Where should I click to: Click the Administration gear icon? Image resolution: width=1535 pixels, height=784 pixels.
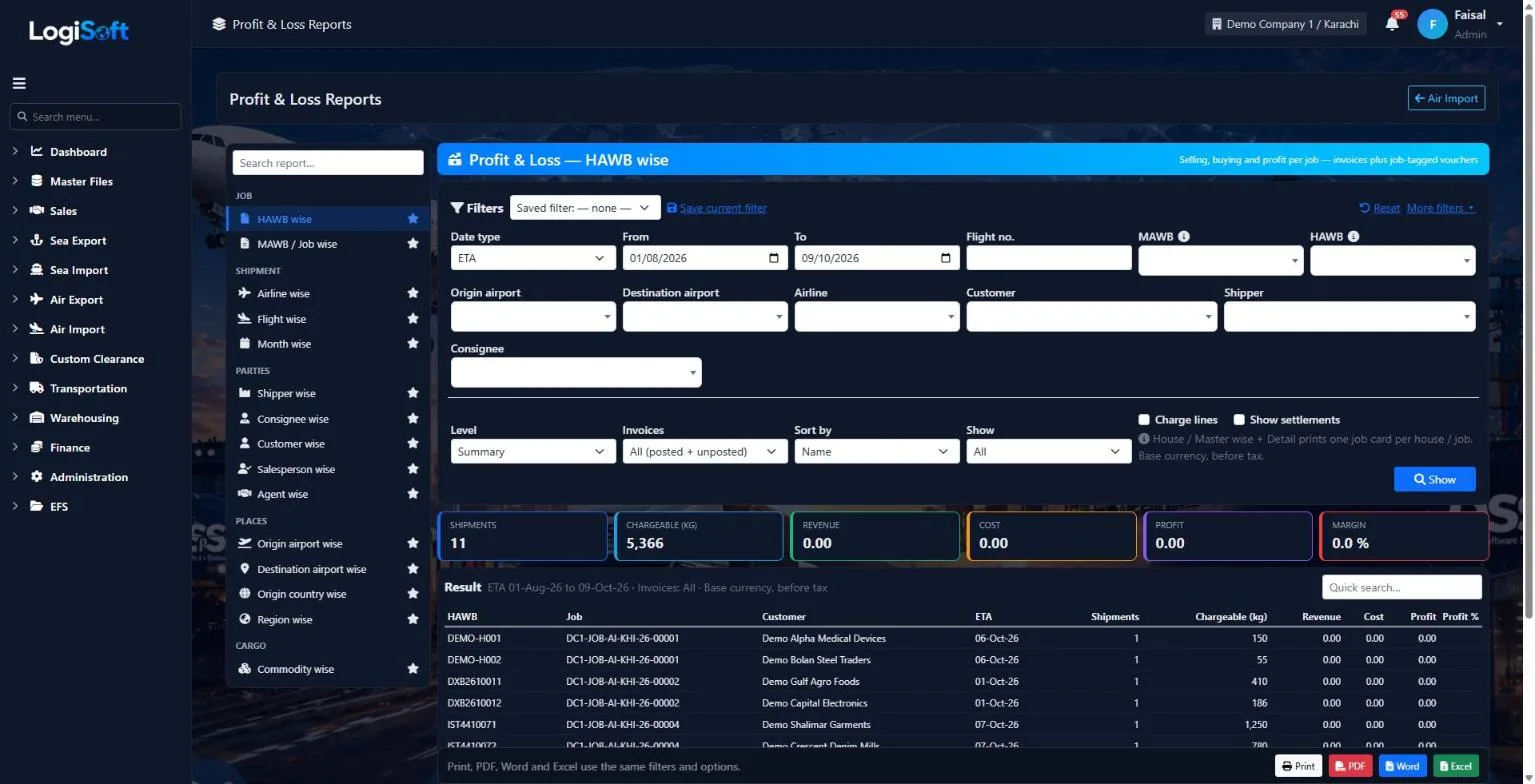37,477
